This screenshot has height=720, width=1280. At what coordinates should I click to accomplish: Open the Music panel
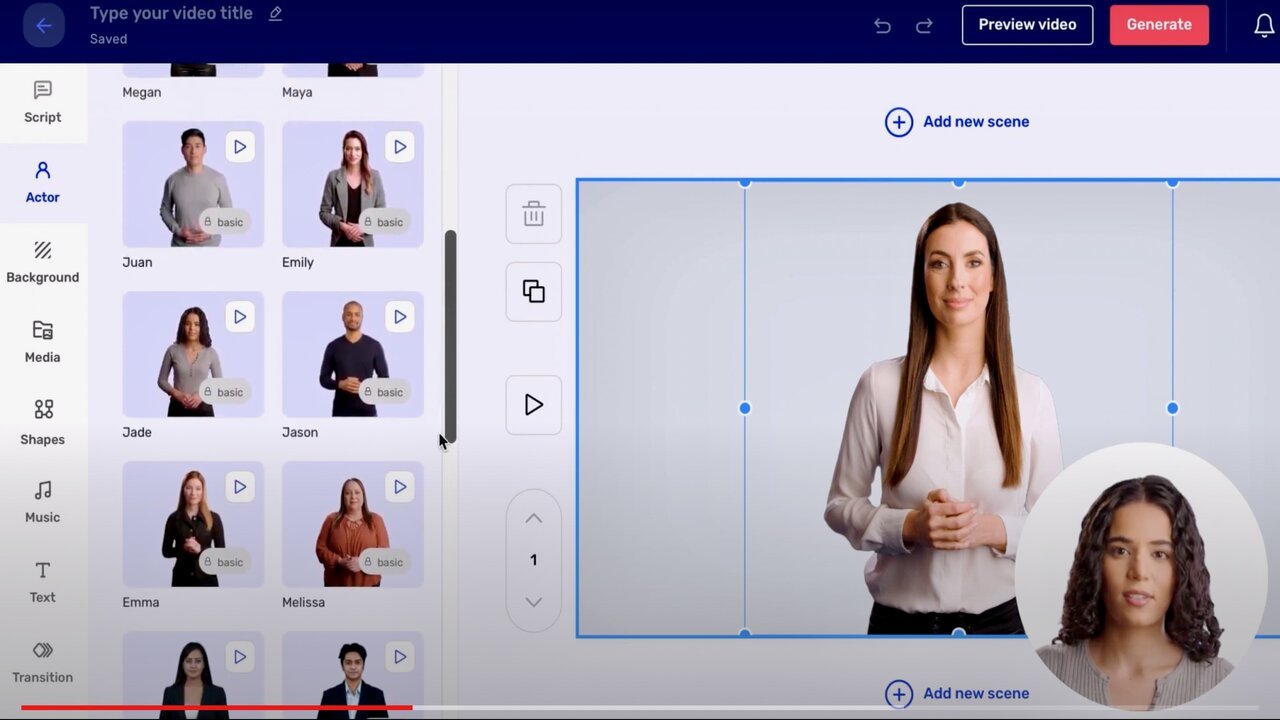pyautogui.click(x=42, y=500)
